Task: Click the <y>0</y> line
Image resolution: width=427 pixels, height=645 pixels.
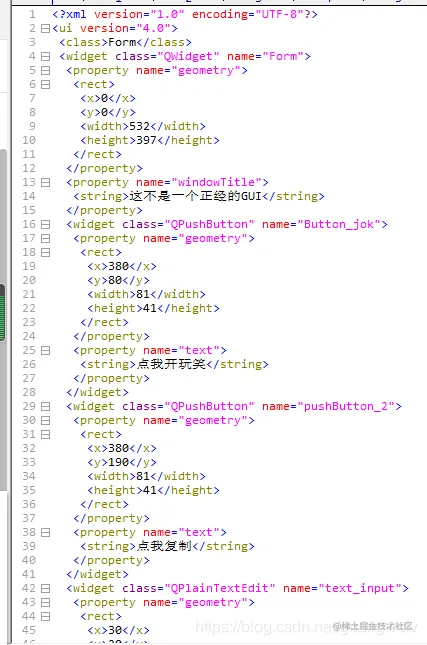Action: (x=108, y=112)
